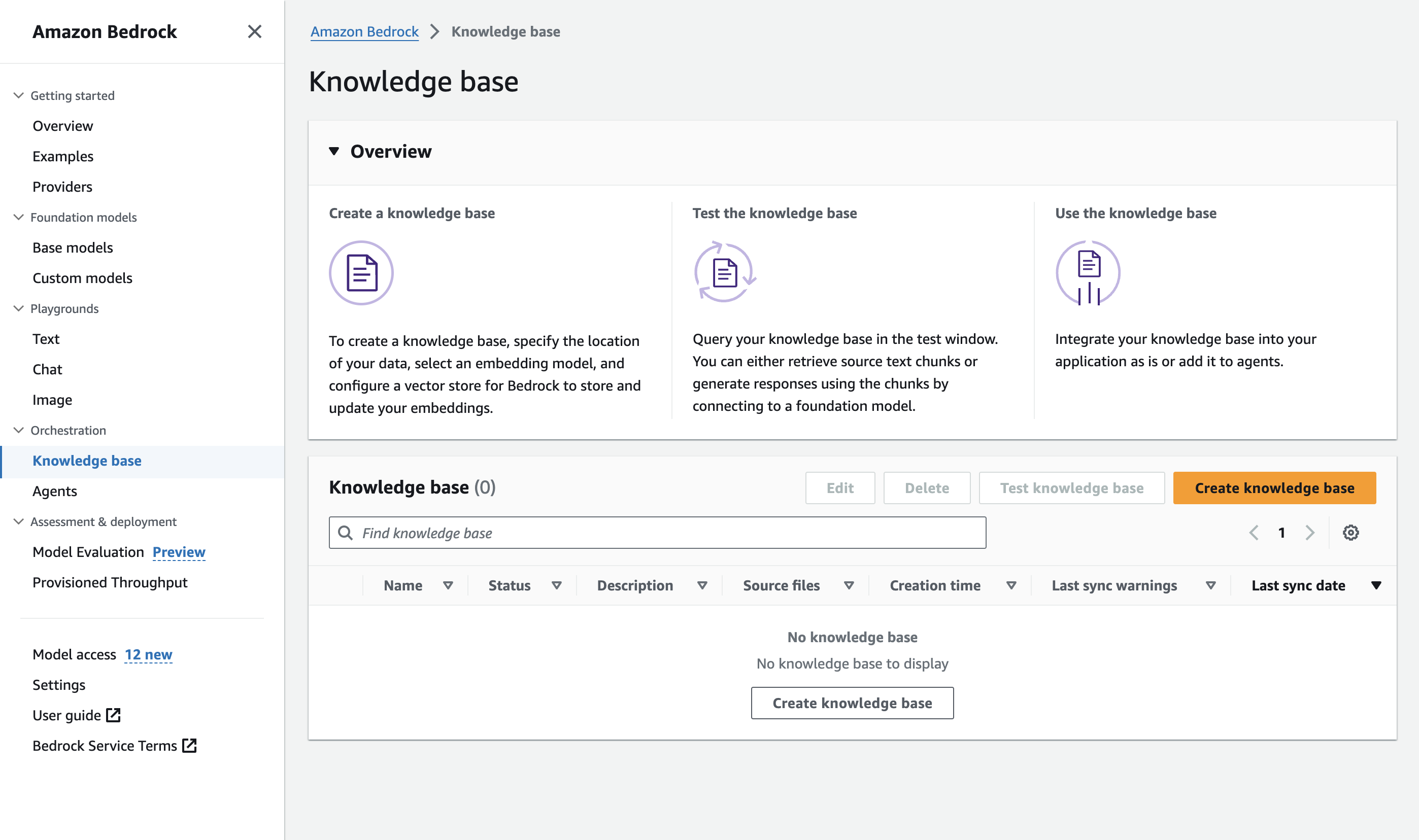Open table preferences gear icon
The width and height of the screenshot is (1419, 840).
(1350, 533)
